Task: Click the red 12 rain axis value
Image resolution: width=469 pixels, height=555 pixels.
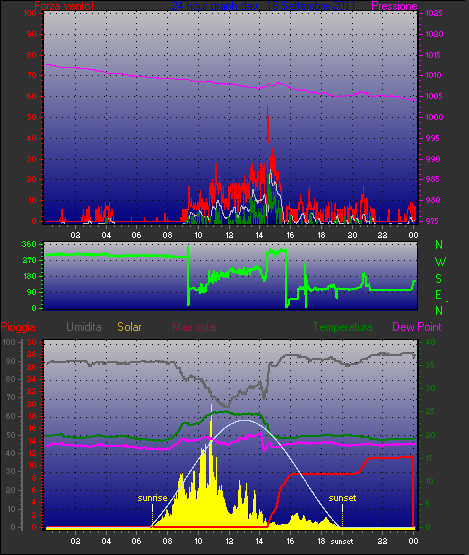Action: (32, 453)
